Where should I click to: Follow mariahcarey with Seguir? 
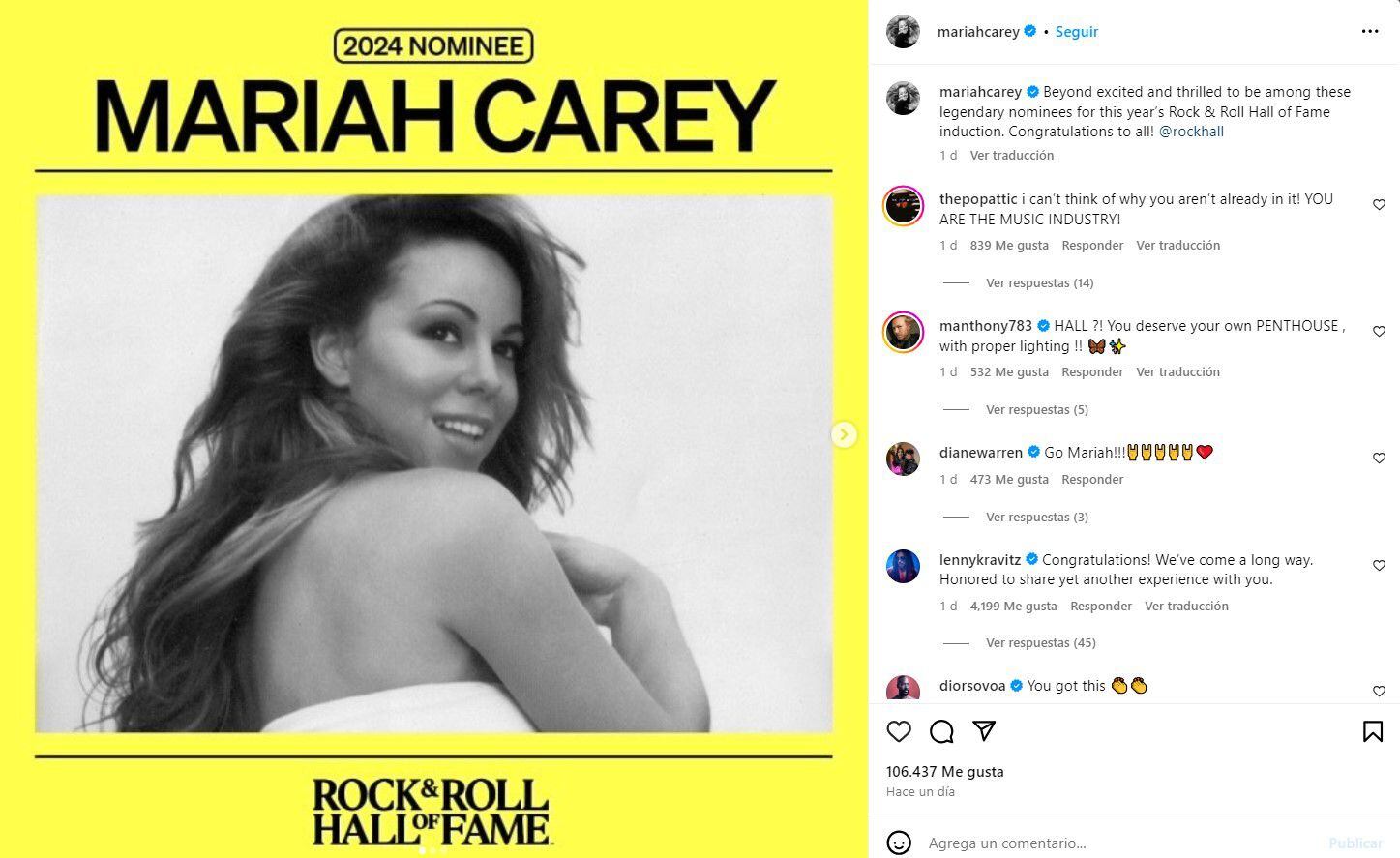coord(1076,32)
